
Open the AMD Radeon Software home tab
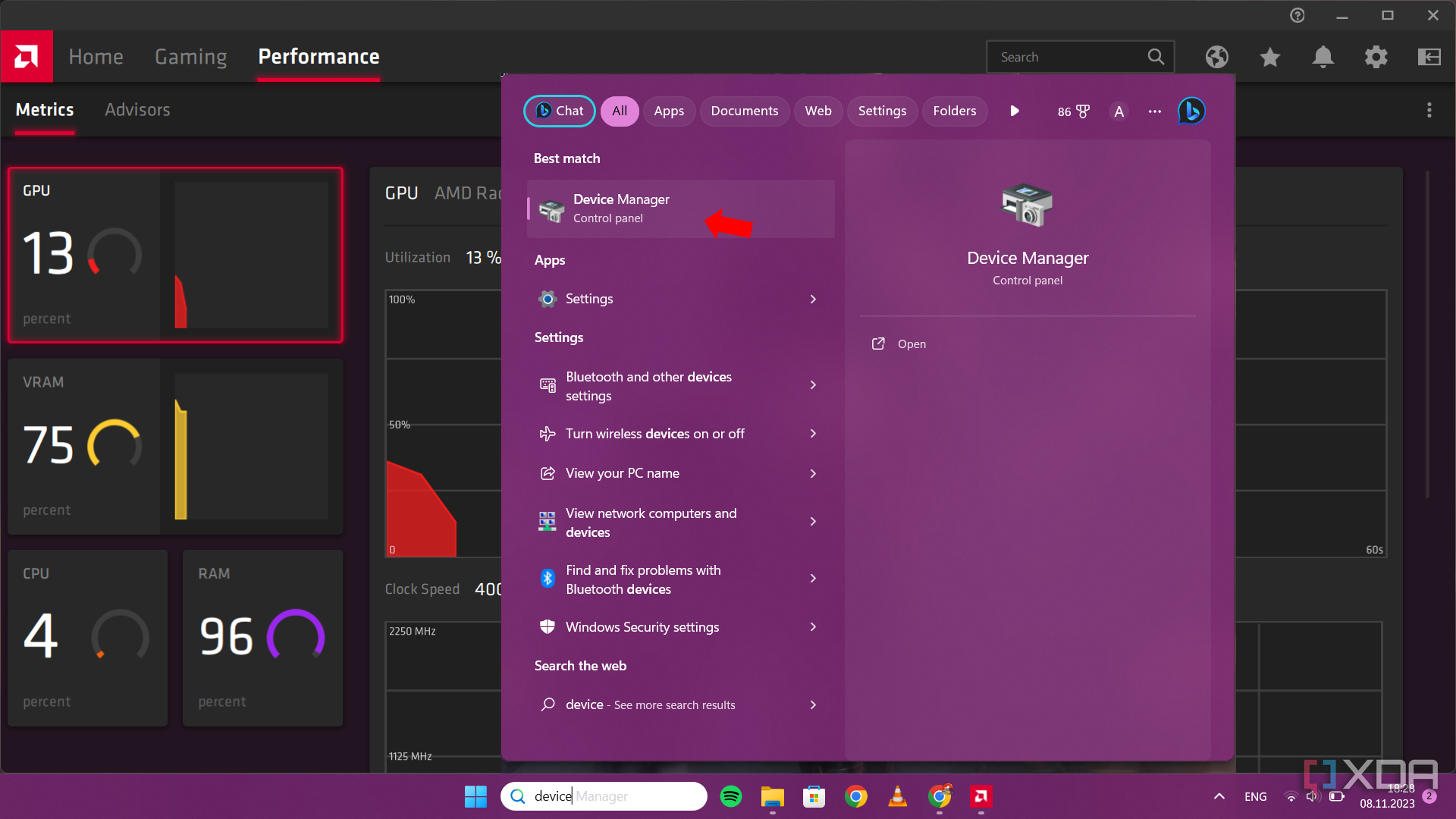(x=96, y=56)
